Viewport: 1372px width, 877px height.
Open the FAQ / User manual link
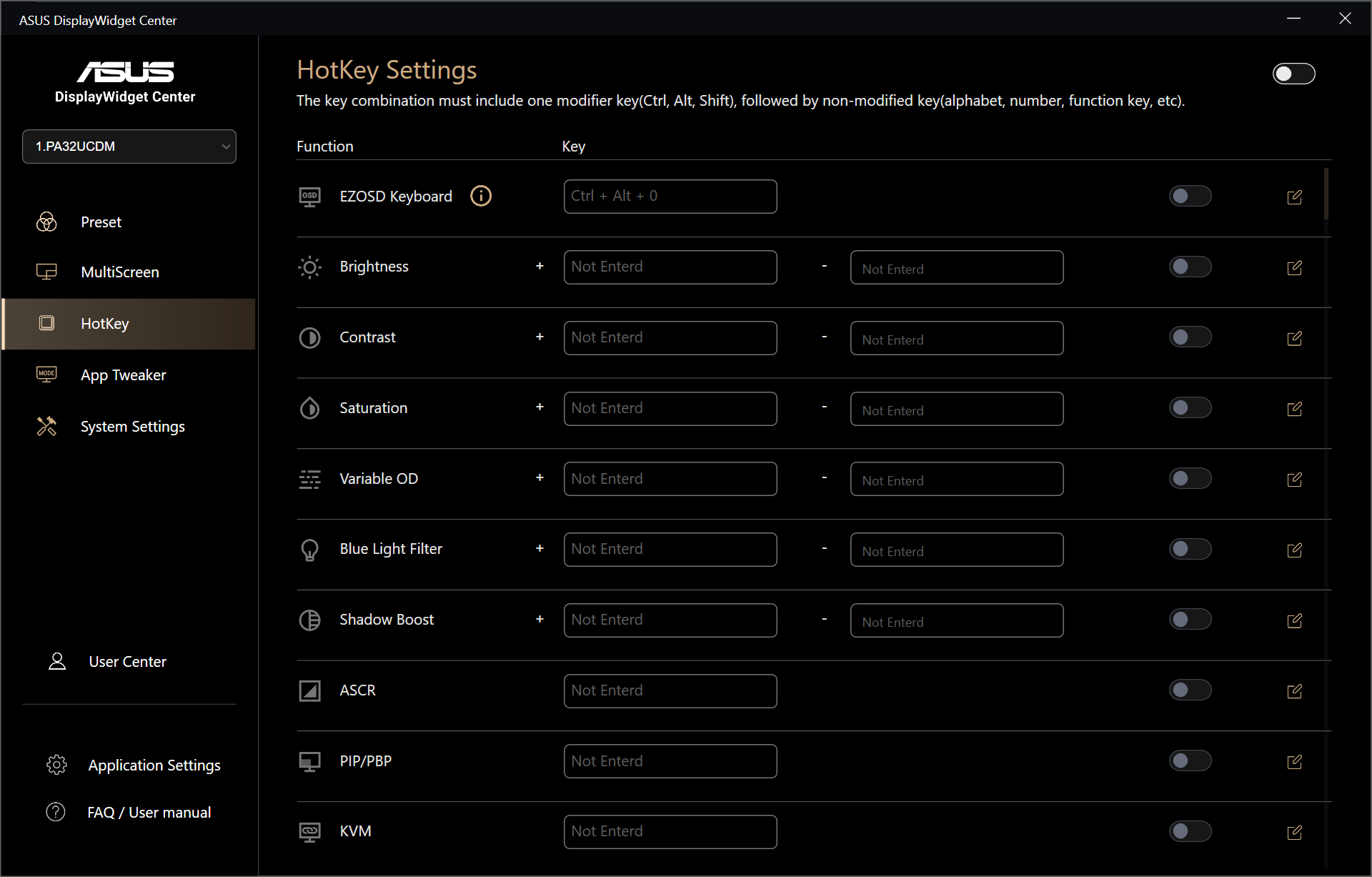pos(149,813)
